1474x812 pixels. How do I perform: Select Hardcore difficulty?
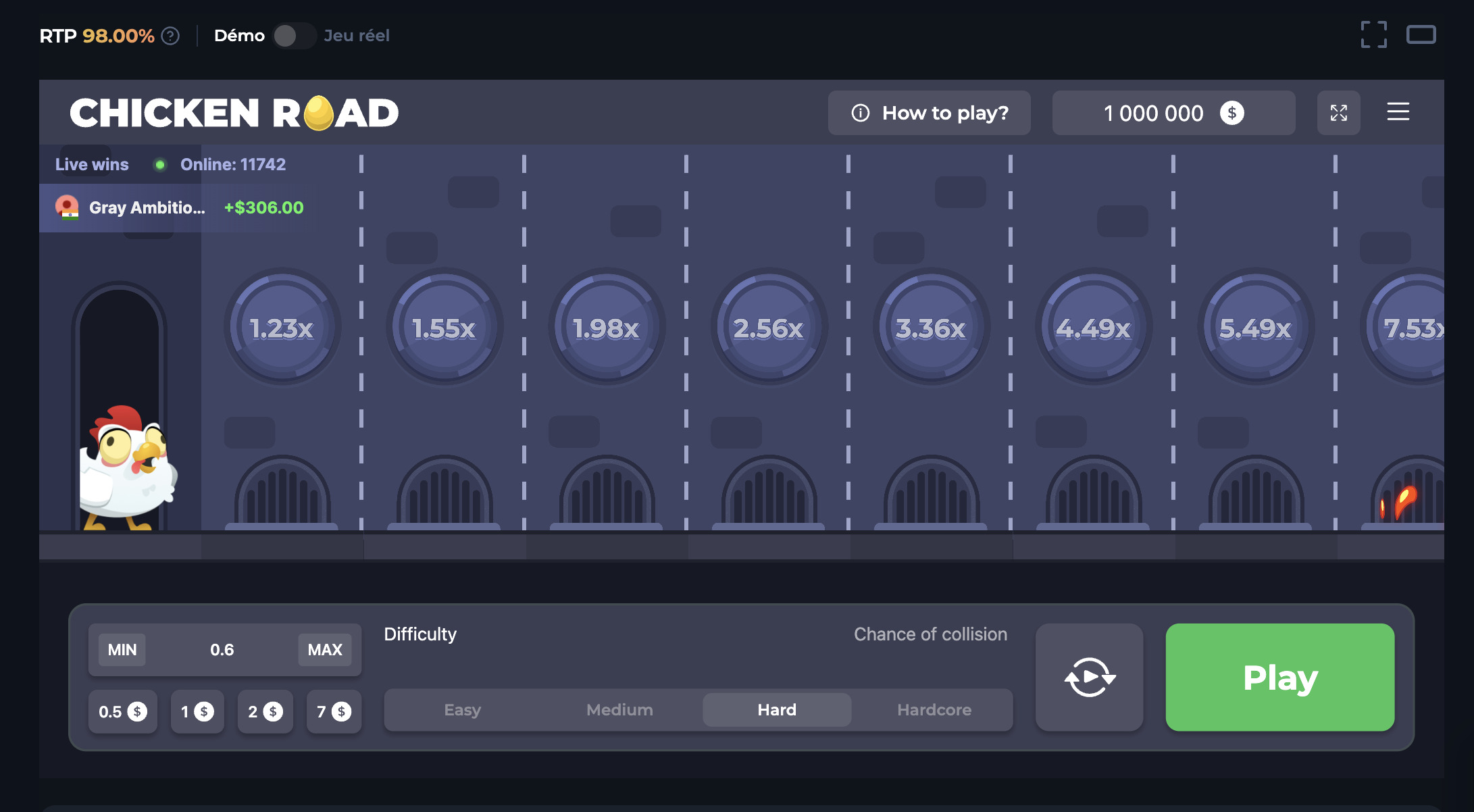click(x=934, y=710)
